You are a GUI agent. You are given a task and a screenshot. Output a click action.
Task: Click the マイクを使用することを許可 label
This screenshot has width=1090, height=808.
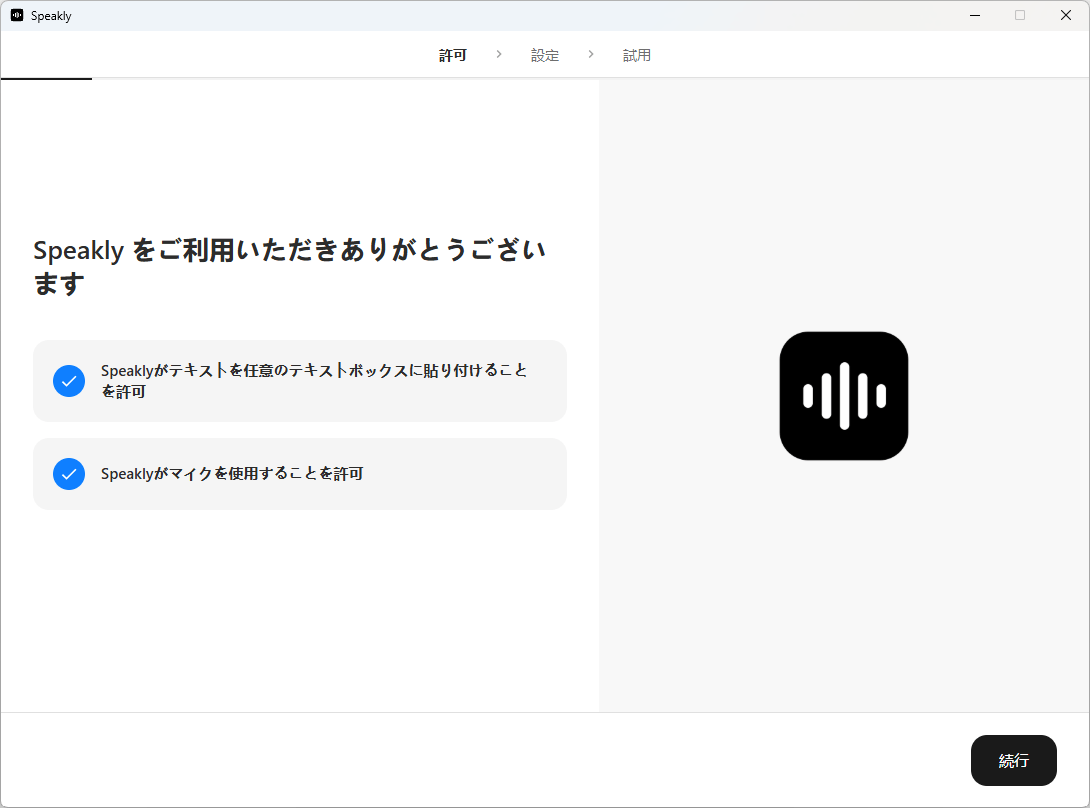(x=232, y=474)
